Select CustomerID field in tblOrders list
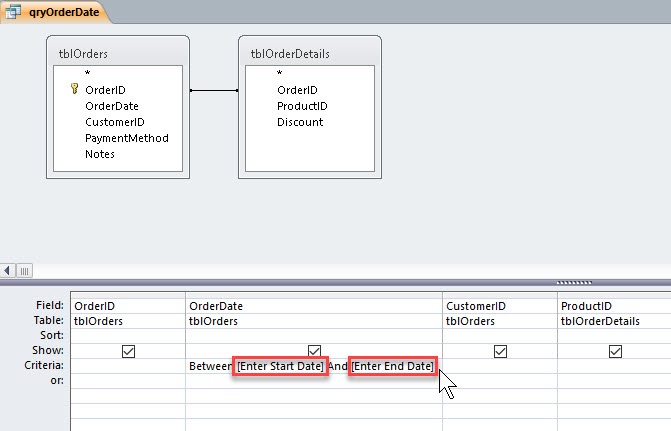The image size is (671, 431). point(115,122)
